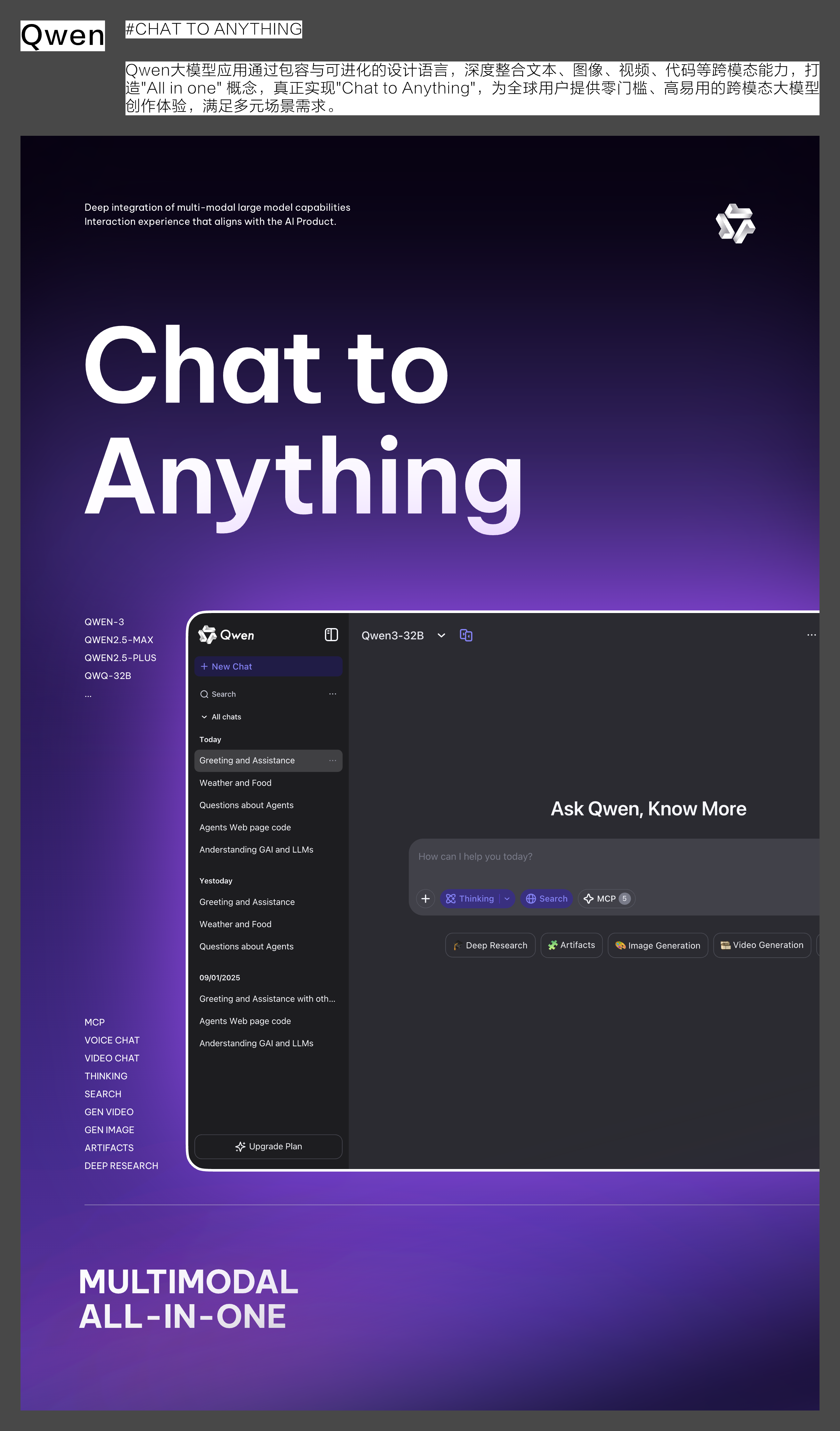Open the top-right three-dots menu
This screenshot has width=840, height=1431.
[x=811, y=635]
